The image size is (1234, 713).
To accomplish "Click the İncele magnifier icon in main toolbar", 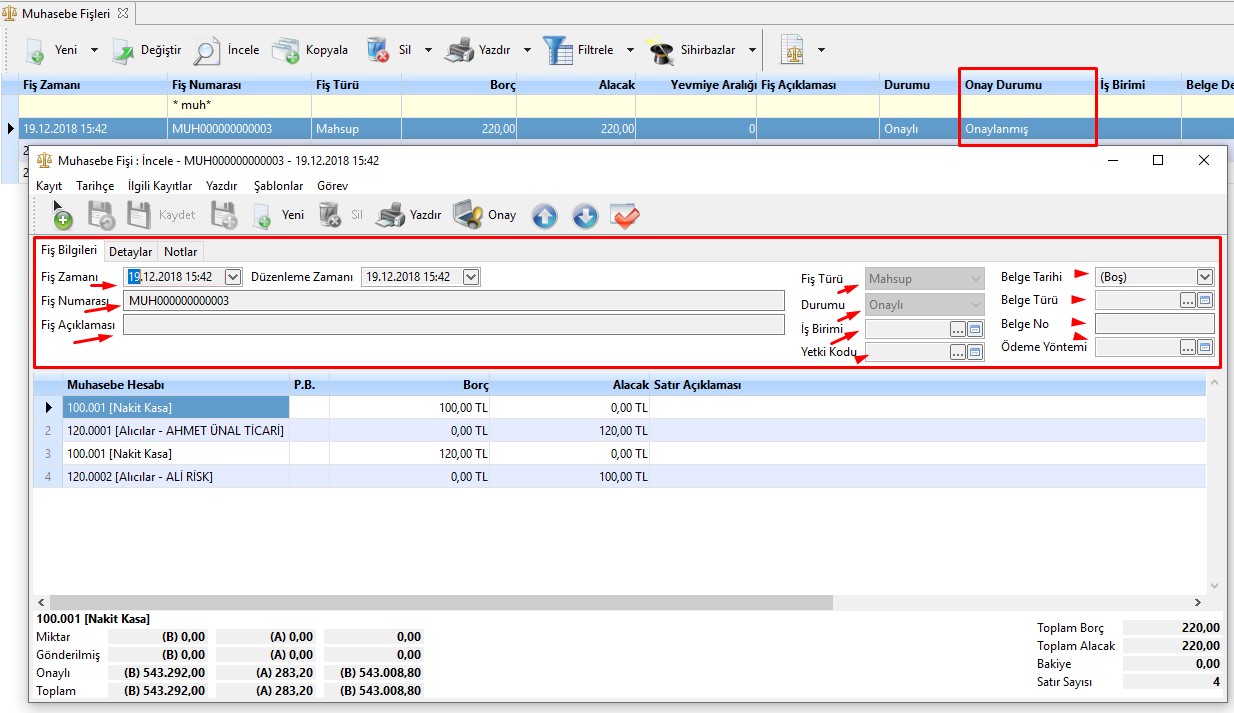I will (208, 50).
